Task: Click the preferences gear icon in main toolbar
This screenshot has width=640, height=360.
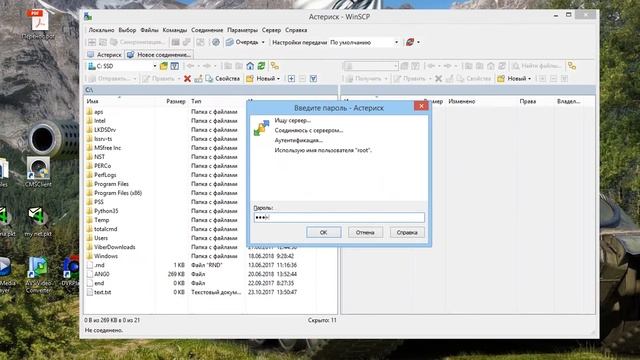Action: [216, 42]
